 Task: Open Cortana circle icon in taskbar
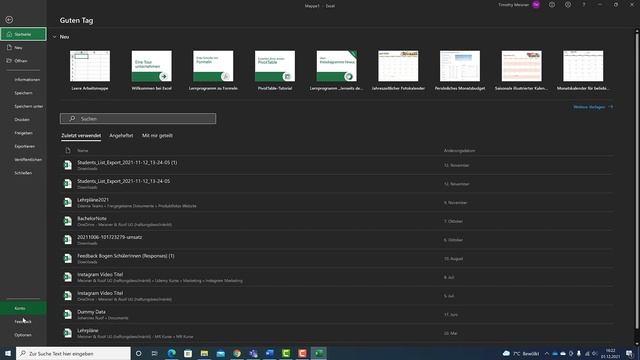pyautogui.click(x=138, y=353)
